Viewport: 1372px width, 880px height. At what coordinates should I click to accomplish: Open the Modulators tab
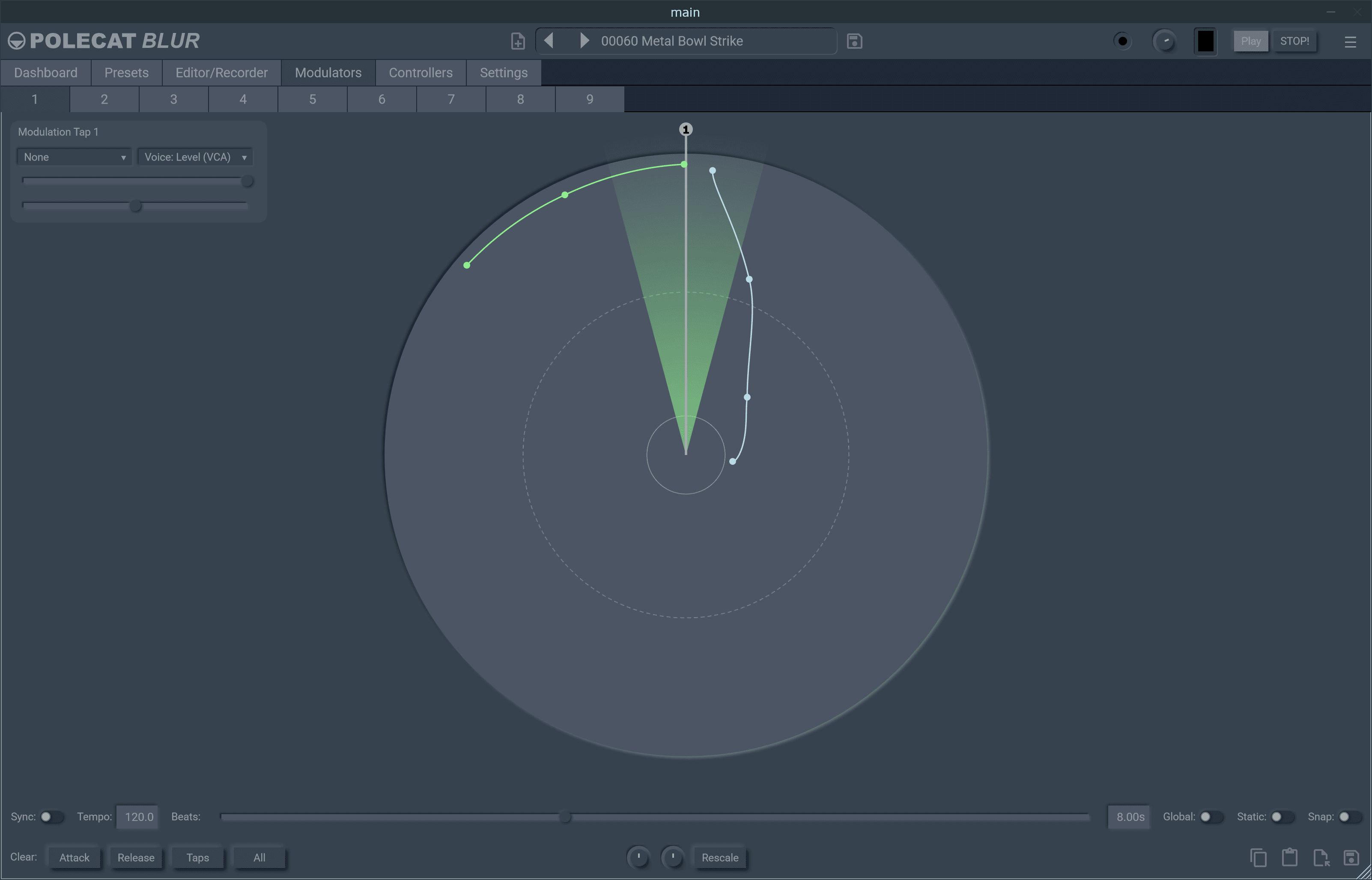(328, 73)
